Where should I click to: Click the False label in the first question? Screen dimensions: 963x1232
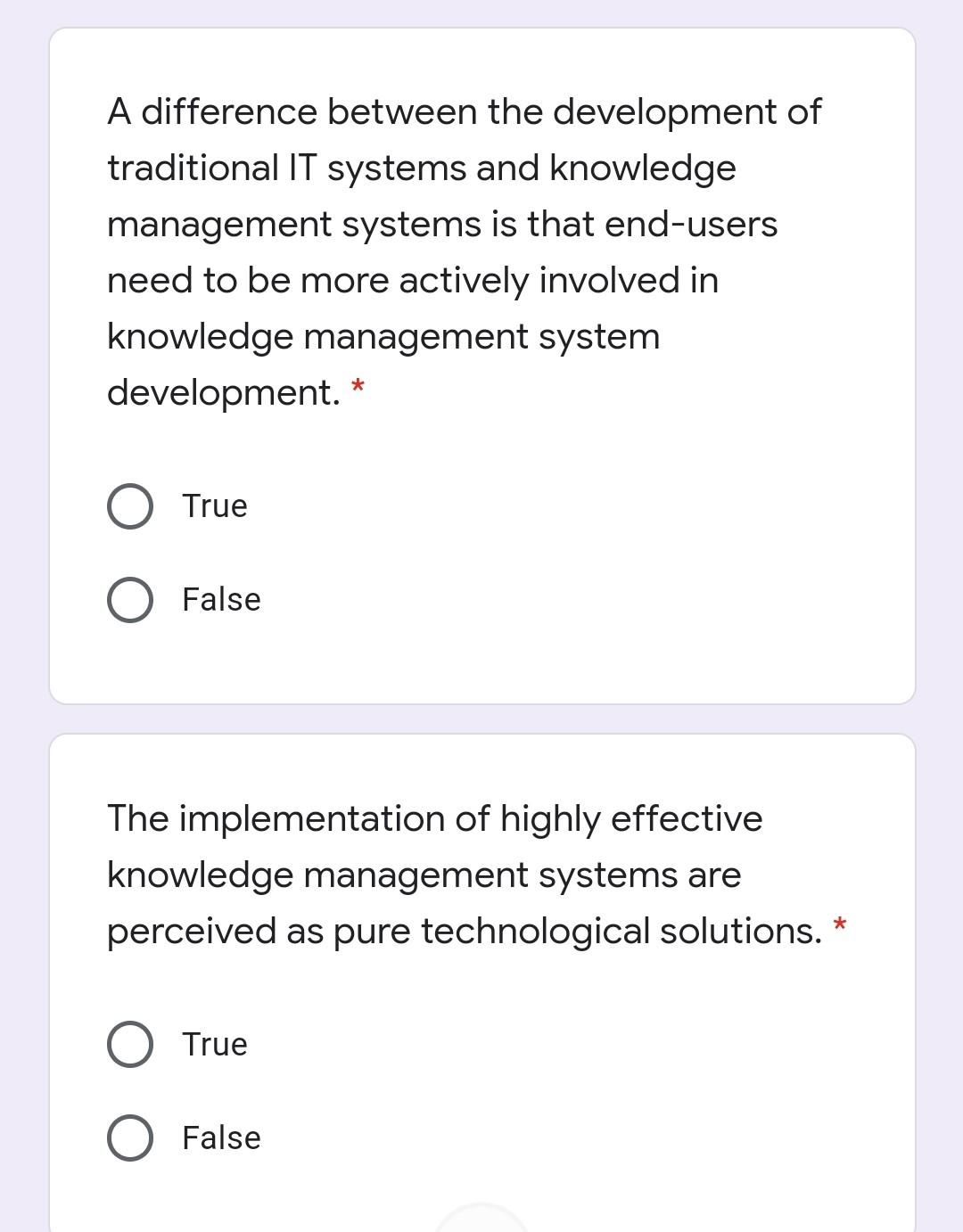(x=219, y=599)
